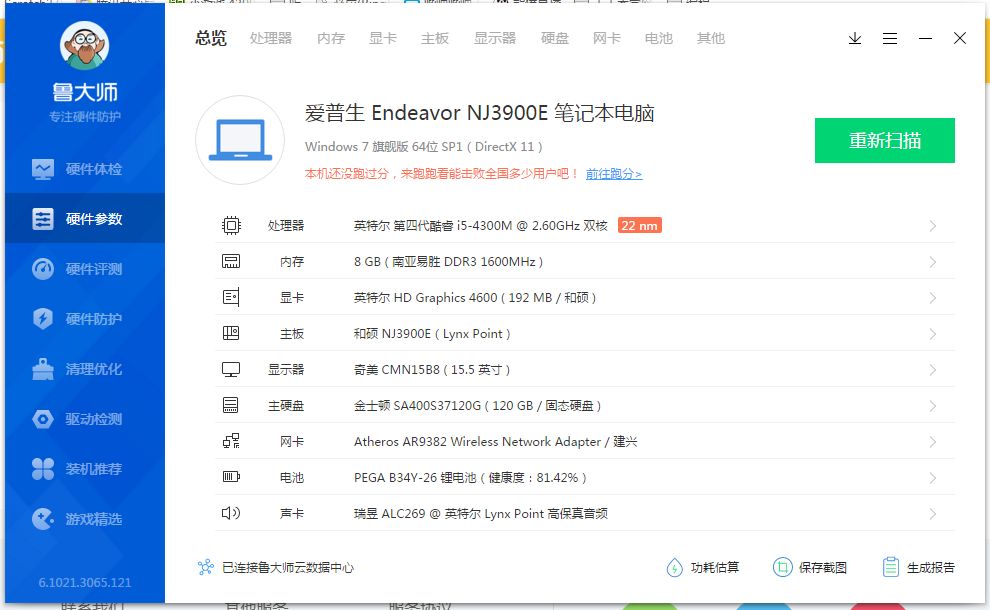This screenshot has width=990, height=610.
Task: Open 硬件体检 in the sidebar
Action: [x=85, y=169]
